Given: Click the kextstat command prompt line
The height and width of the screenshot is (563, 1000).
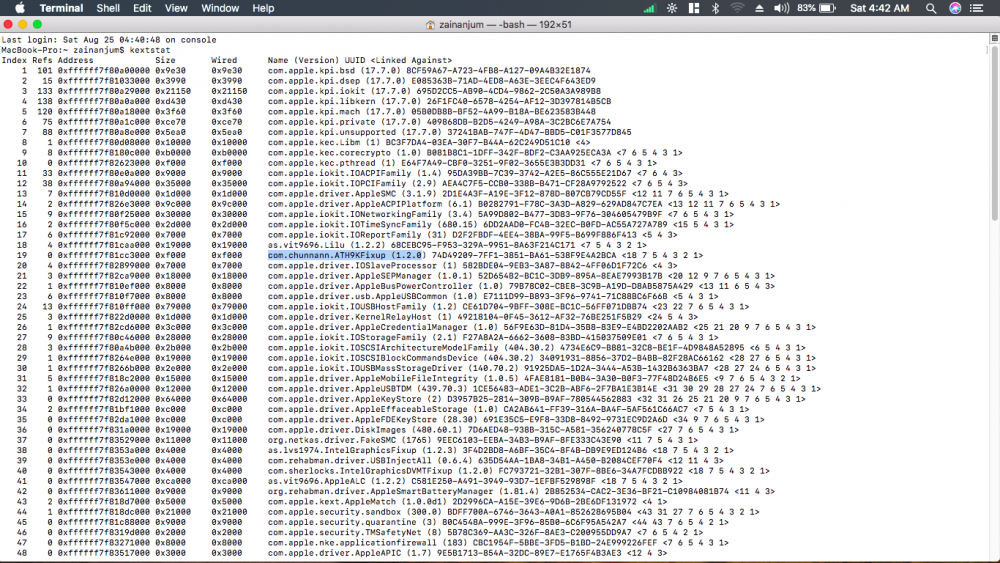Looking at the screenshot, I should click(86, 50).
